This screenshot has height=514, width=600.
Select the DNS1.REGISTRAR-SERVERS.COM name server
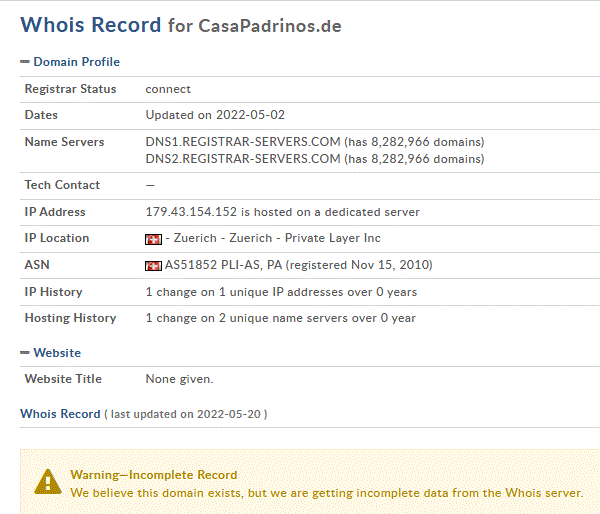(243, 142)
